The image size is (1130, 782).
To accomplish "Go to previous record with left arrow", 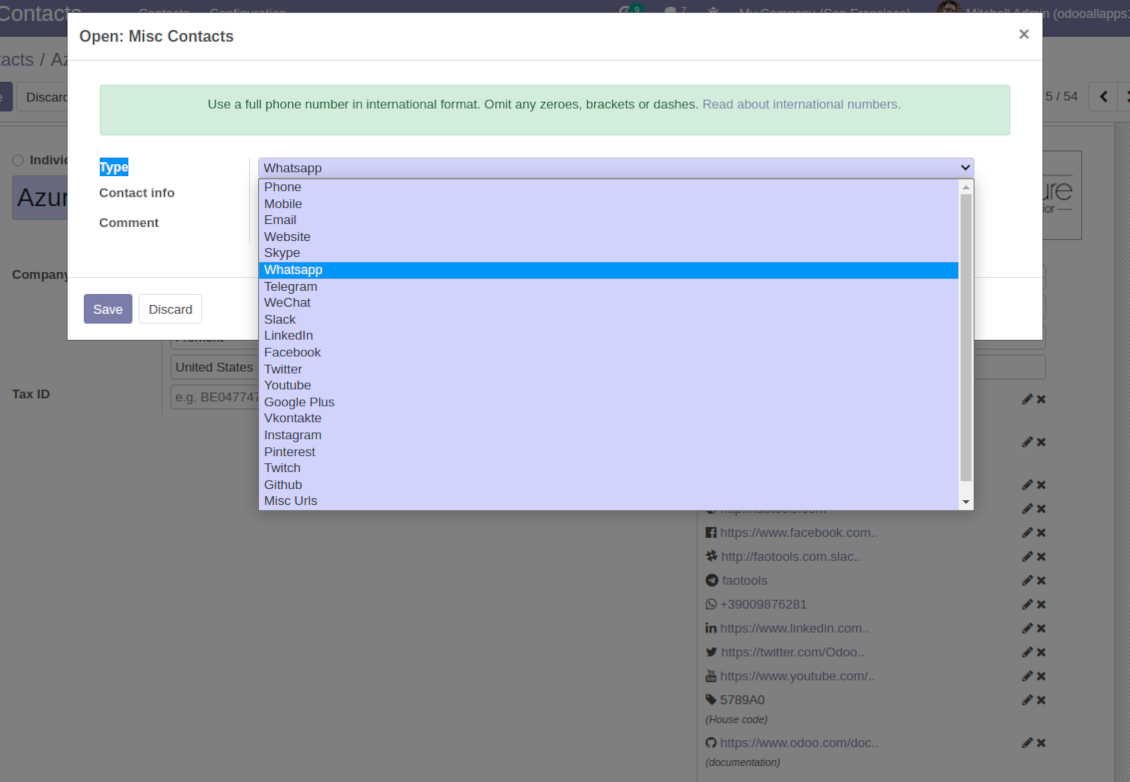I will tap(1103, 97).
